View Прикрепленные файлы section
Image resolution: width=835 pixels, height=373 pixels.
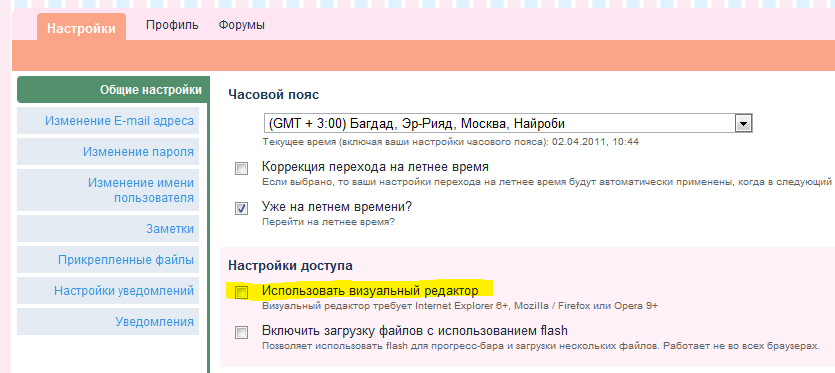click(x=108, y=260)
